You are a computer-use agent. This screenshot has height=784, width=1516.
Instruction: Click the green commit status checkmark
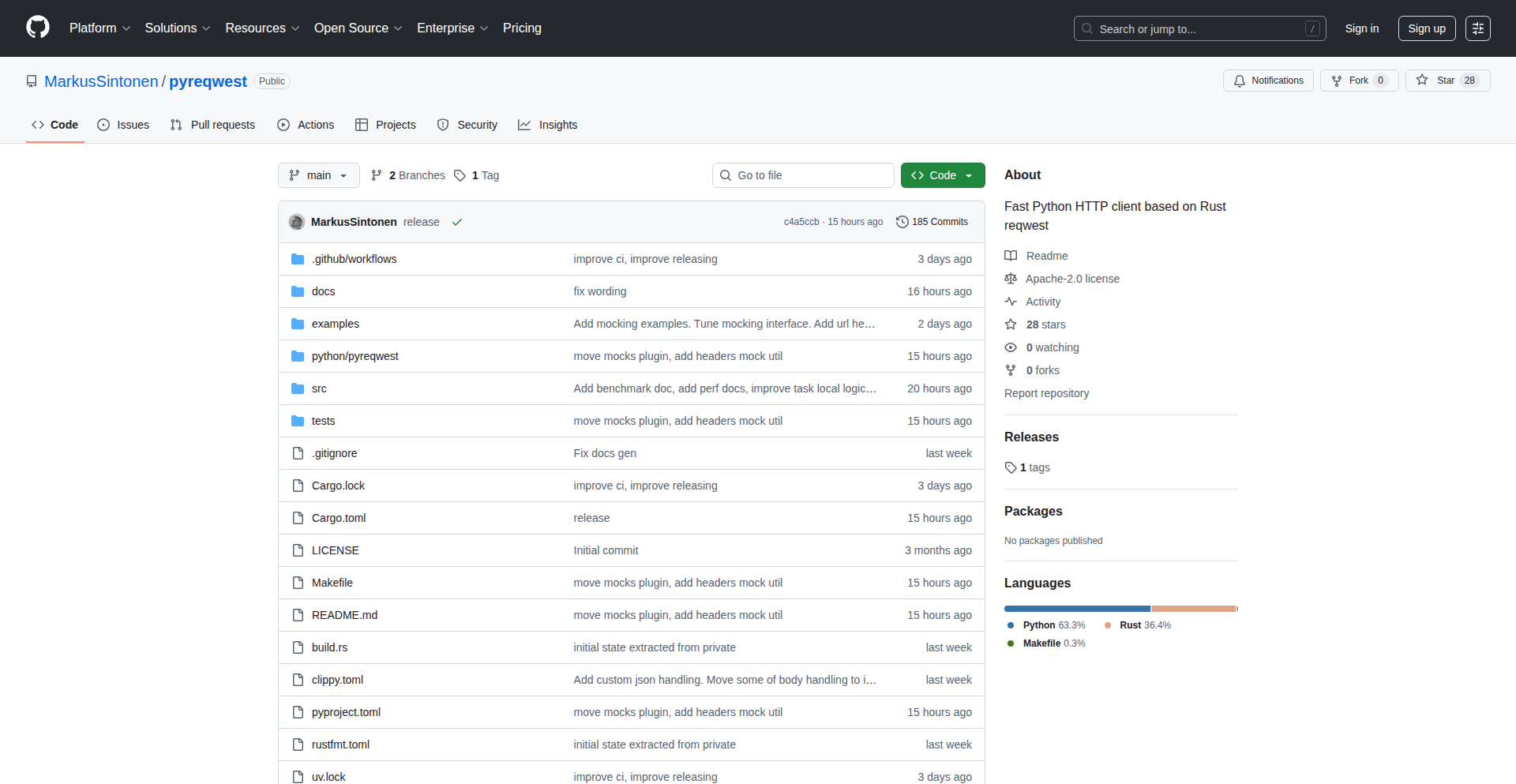pyautogui.click(x=457, y=223)
